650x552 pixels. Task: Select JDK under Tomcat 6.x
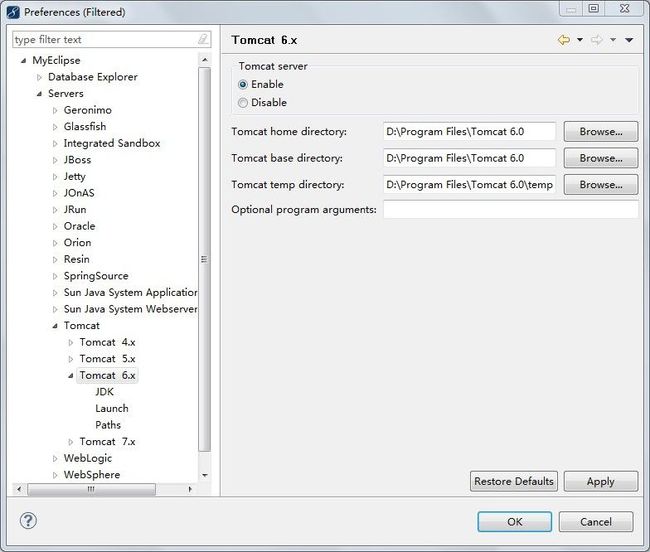tap(104, 392)
